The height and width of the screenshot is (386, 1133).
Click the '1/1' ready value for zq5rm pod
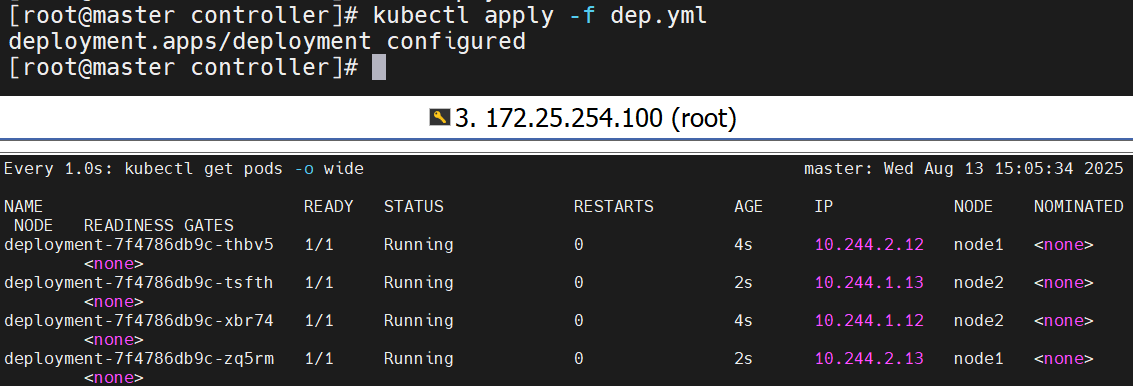[x=319, y=359]
